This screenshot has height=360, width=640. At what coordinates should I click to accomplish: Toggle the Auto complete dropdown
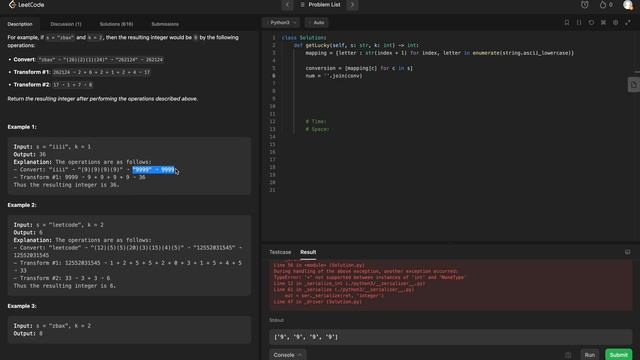[317, 22]
